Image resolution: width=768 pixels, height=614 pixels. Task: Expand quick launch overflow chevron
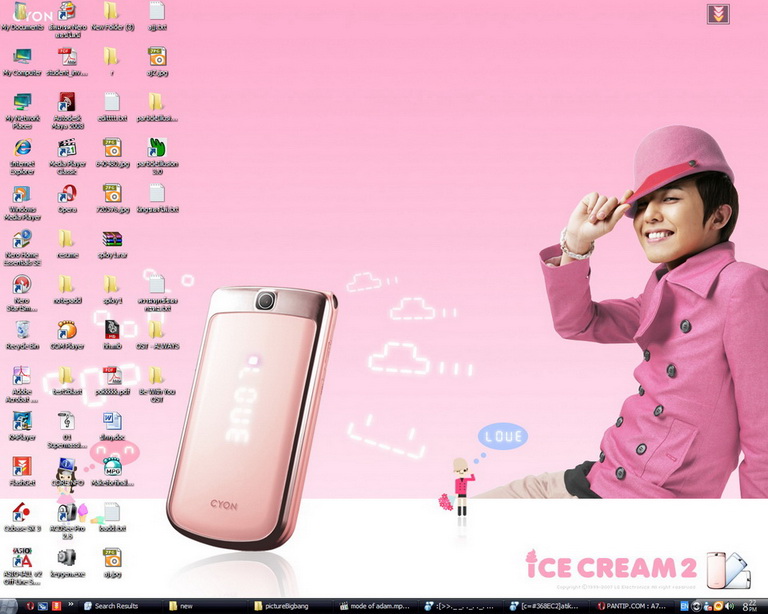point(71,605)
